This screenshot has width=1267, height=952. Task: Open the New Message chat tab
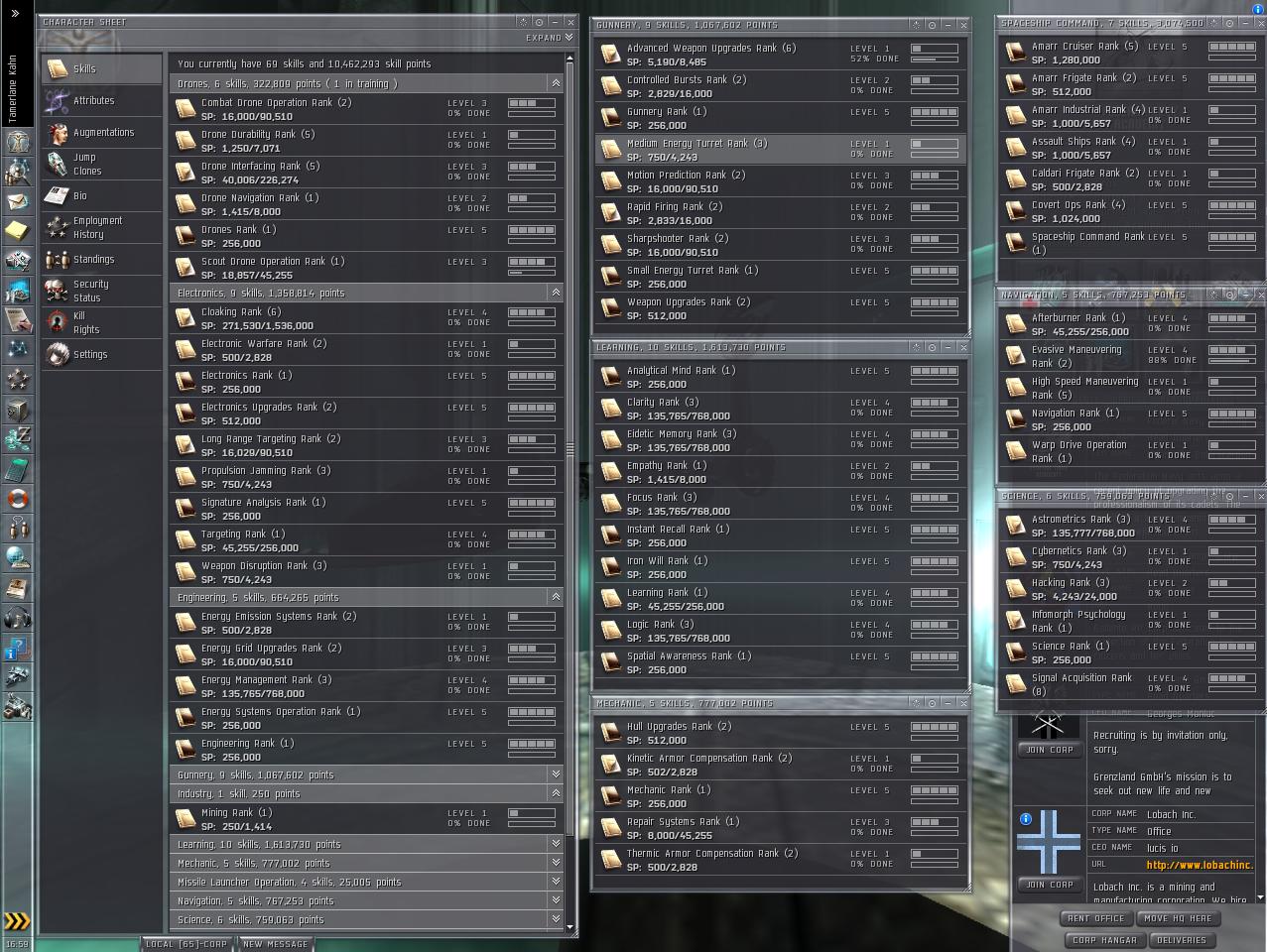click(x=276, y=944)
